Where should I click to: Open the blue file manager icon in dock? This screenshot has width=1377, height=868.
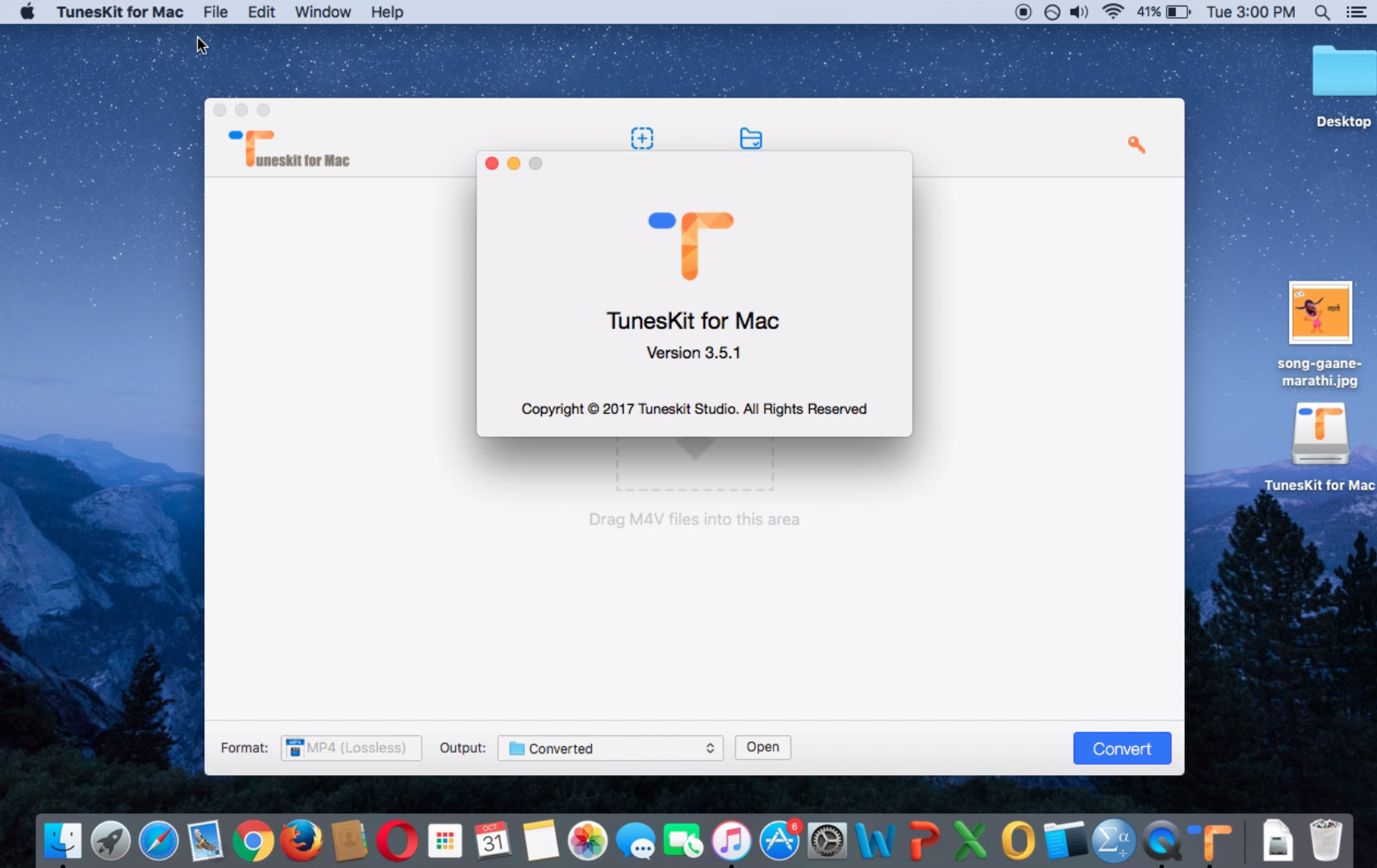pyautogui.click(x=1066, y=841)
